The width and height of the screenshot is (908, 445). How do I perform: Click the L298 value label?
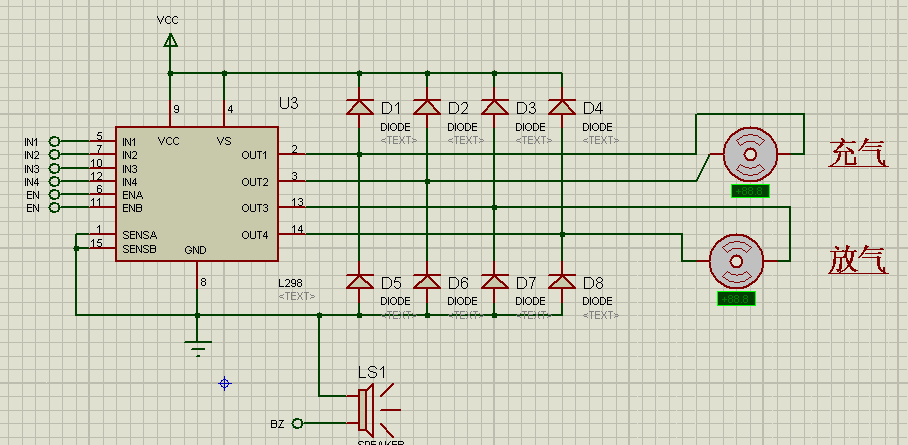pyautogui.click(x=290, y=283)
